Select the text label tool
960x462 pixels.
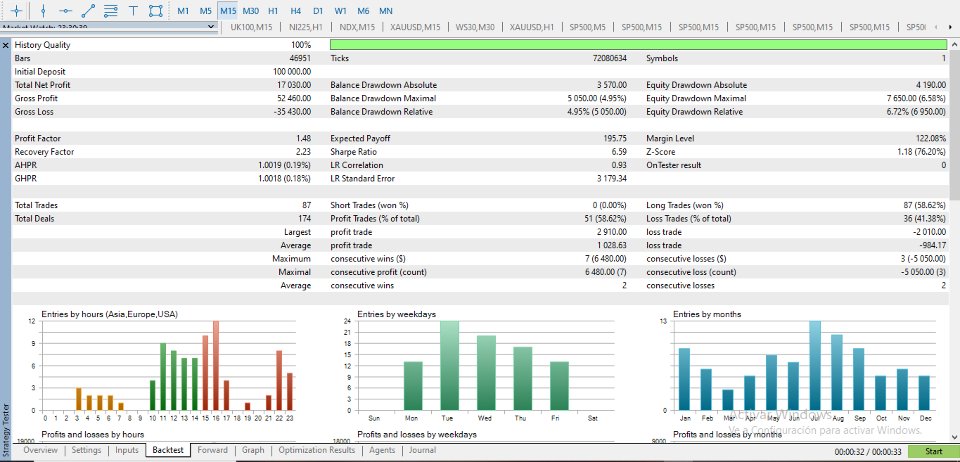pyautogui.click(x=133, y=10)
